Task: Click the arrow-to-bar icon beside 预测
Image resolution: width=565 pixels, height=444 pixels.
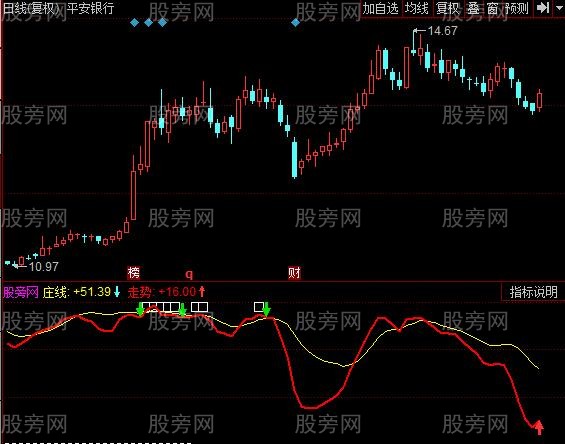Action: [543, 8]
